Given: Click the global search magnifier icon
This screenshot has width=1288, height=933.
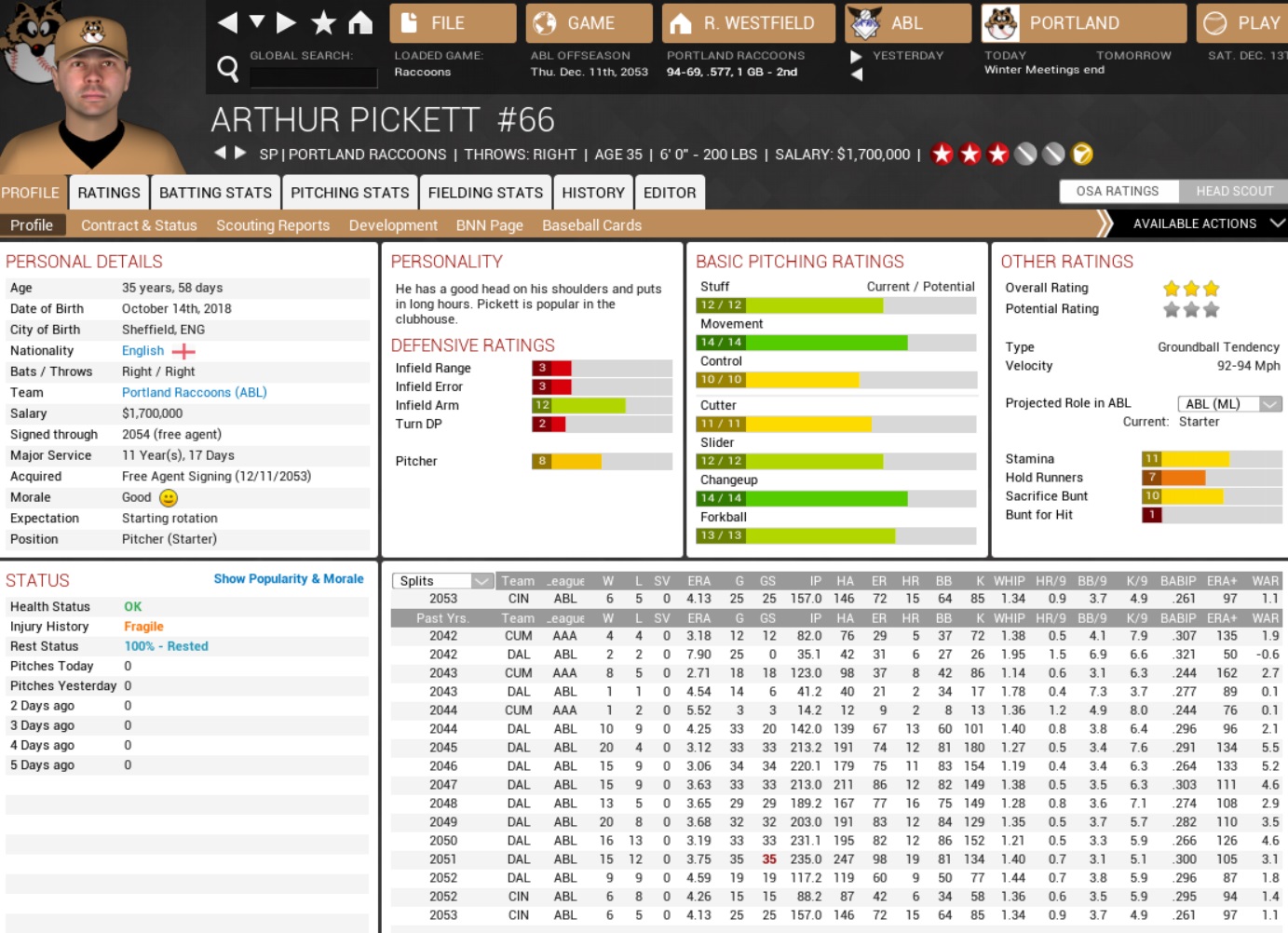Looking at the screenshot, I should tap(227, 68).
